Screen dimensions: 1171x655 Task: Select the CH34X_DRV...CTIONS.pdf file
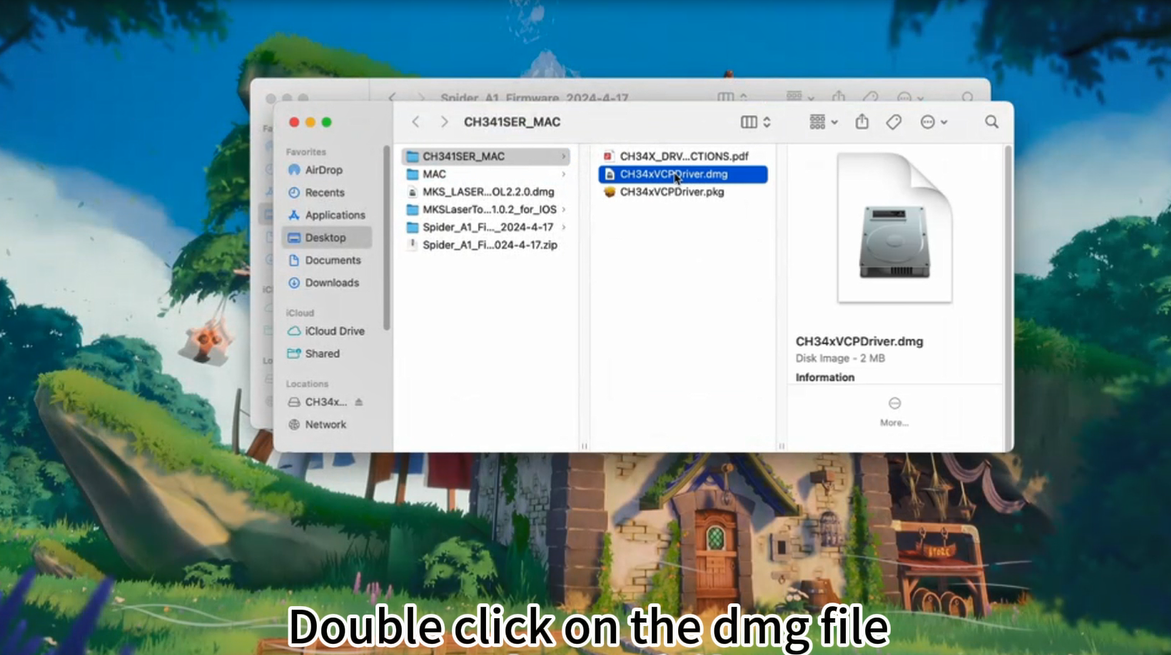pos(683,156)
